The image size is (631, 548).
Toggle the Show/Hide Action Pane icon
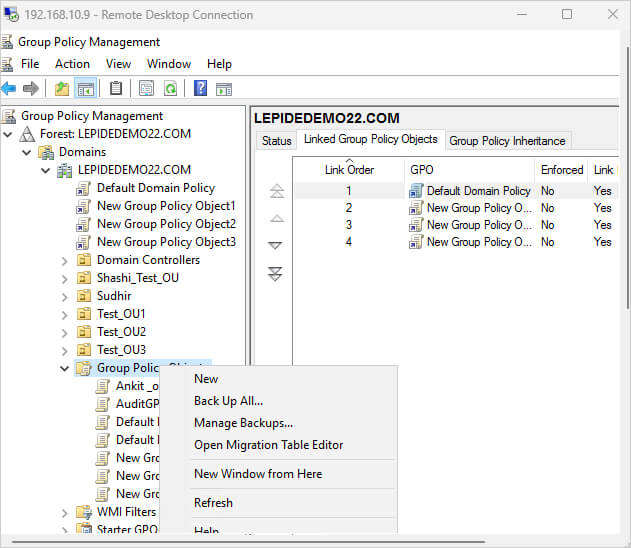click(224, 89)
